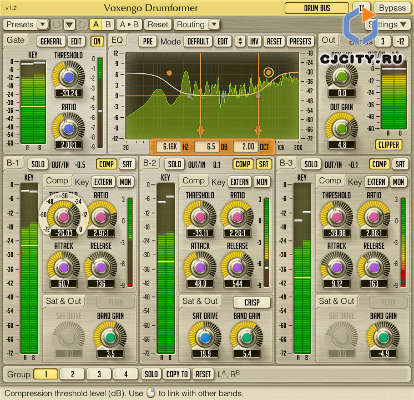Toggle COMP on band B-2
Viewport: 414px width, 400px height.
243,164
